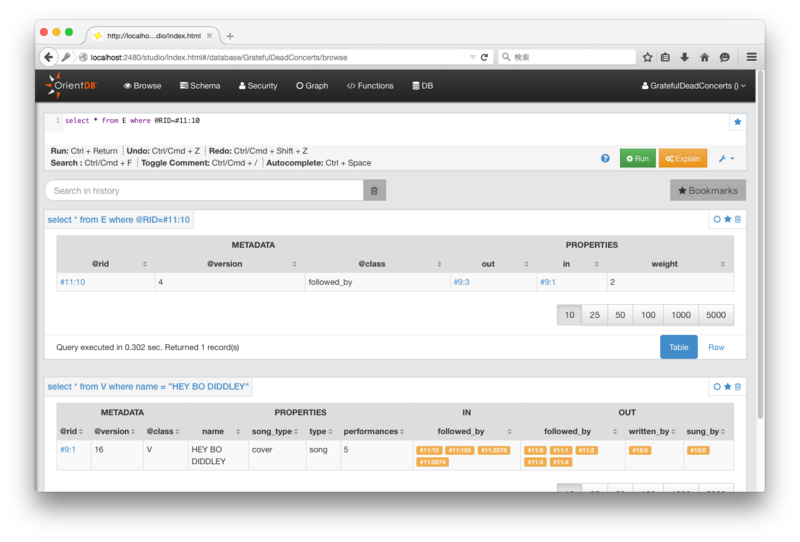Open the Browse section
Image resolution: width=800 pixels, height=542 pixels.
click(x=142, y=86)
